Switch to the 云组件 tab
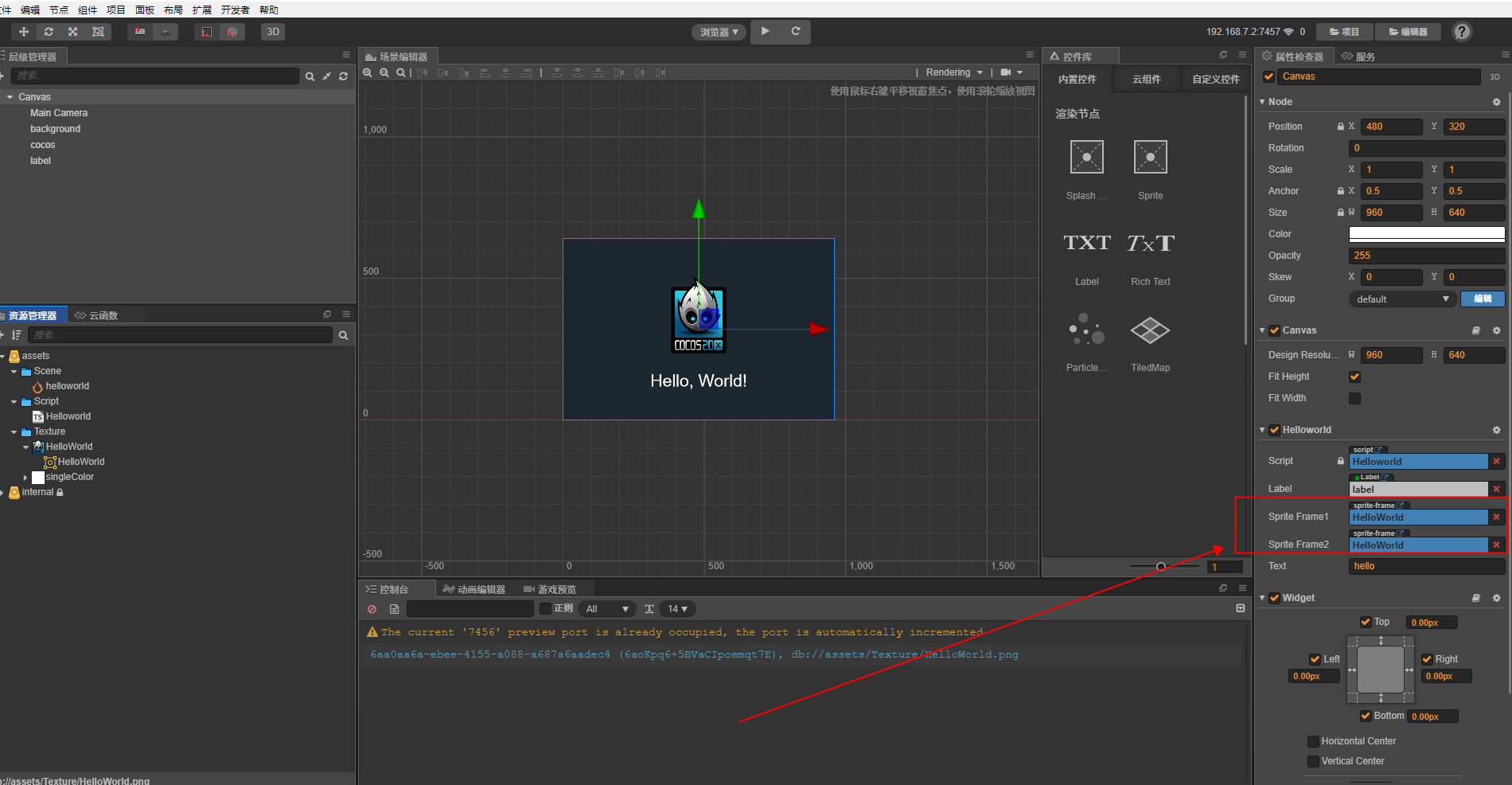 1147,80
